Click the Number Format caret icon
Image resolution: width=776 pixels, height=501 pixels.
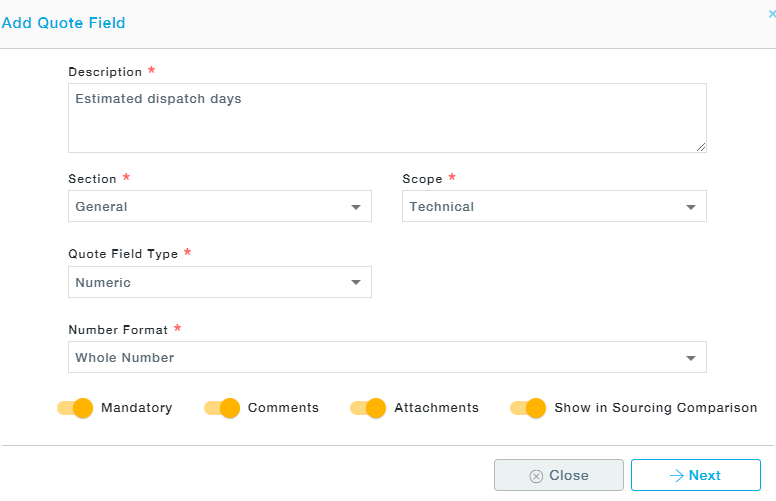tap(691, 358)
